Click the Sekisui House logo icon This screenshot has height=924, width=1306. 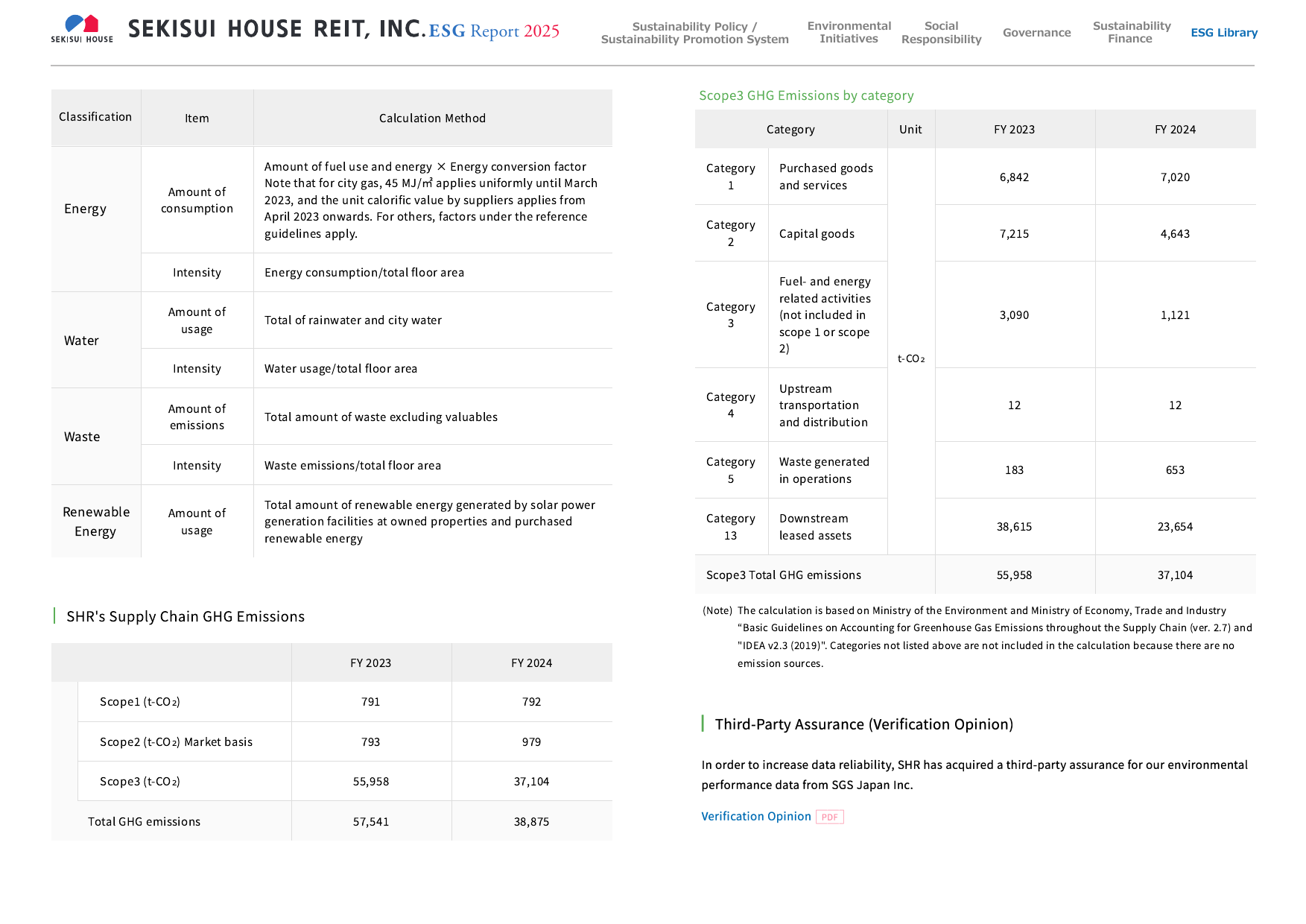[82, 29]
